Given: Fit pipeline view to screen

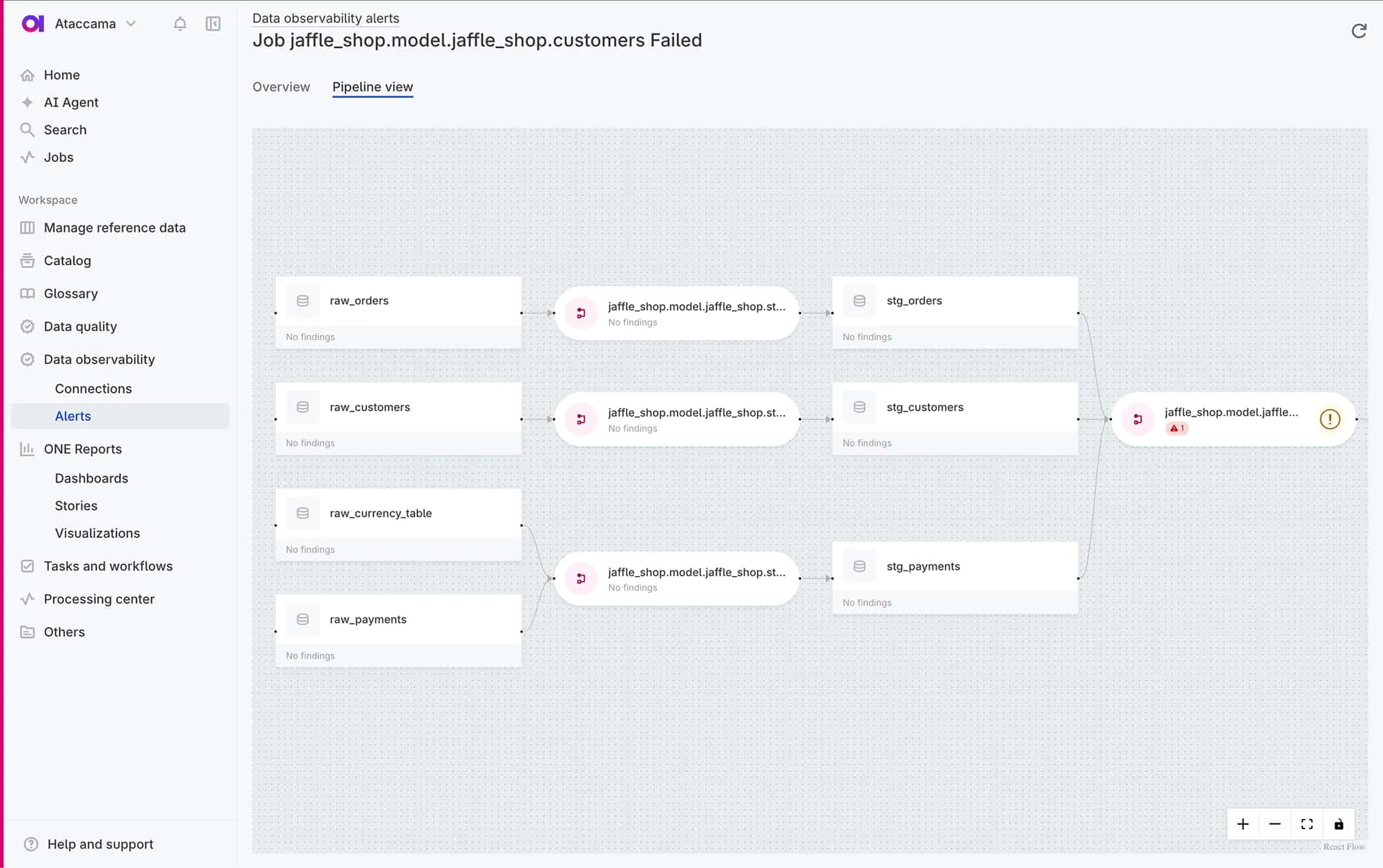Looking at the screenshot, I should [x=1307, y=824].
